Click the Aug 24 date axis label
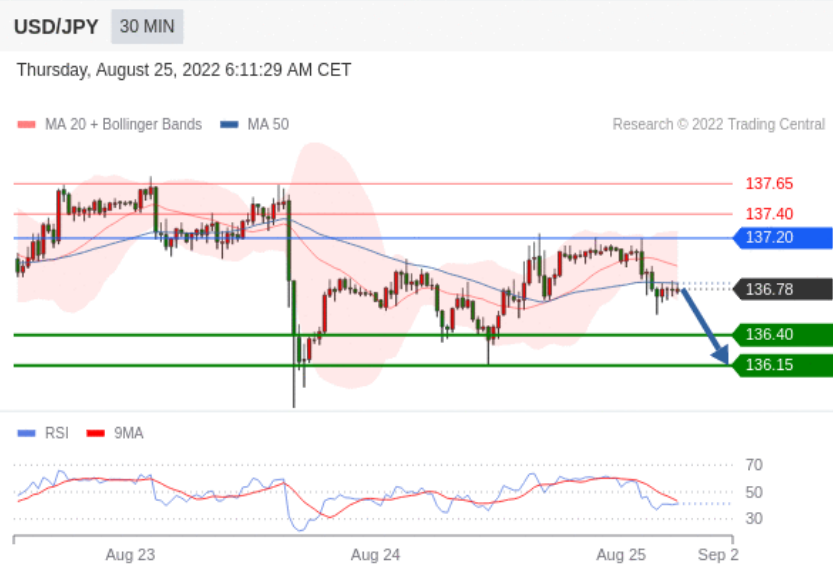 pos(376,555)
